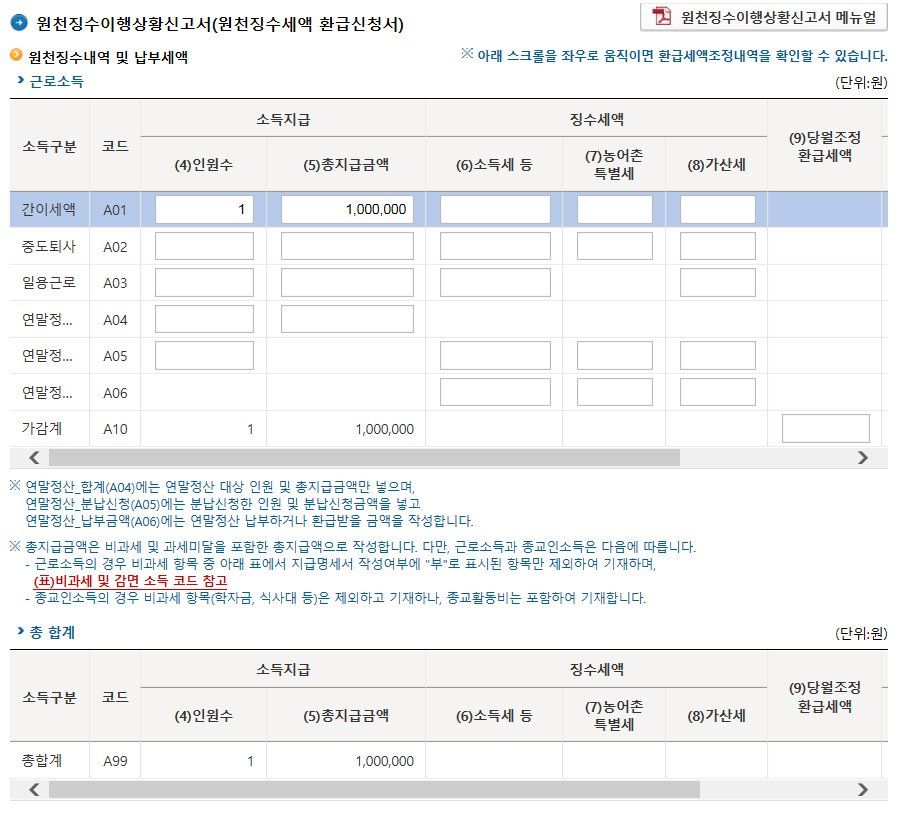Click the 총지급금액 field for 간이세액 A01

click(346, 209)
